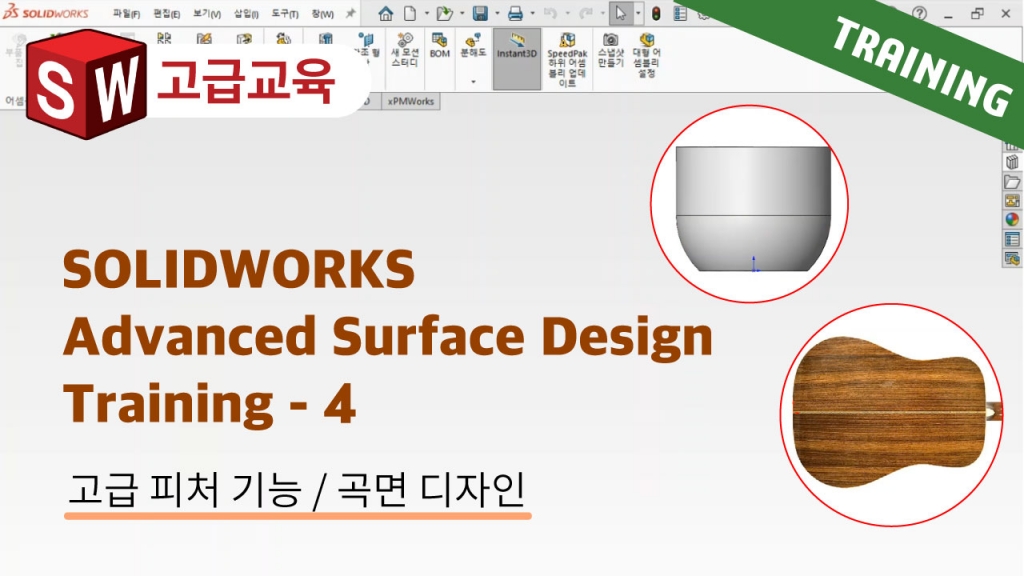Expand the New document dropdown arrow
Viewport: 1024px width, 576px height.
pyautogui.click(x=426, y=13)
